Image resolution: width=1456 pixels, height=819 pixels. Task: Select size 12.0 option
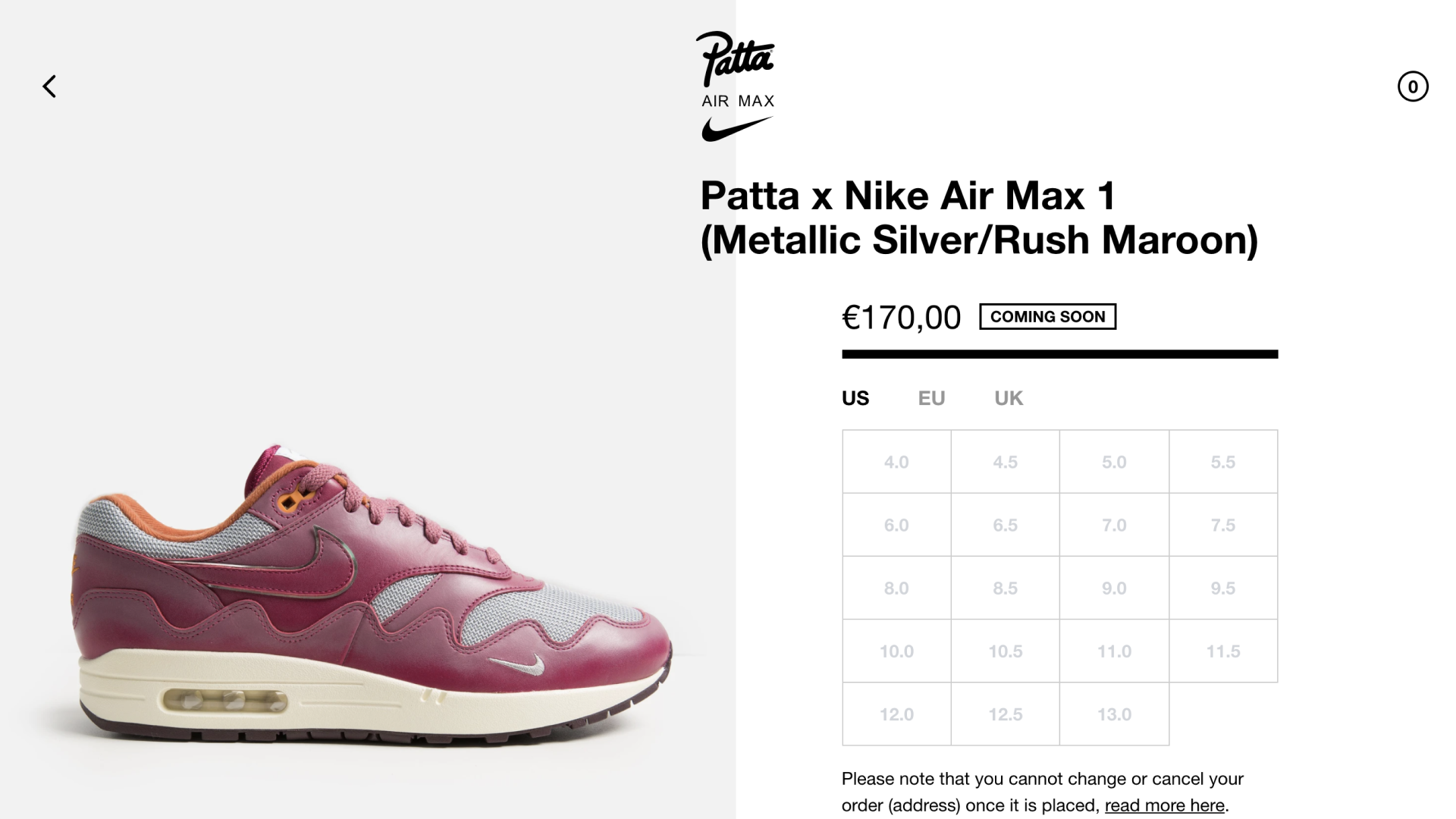(x=896, y=714)
